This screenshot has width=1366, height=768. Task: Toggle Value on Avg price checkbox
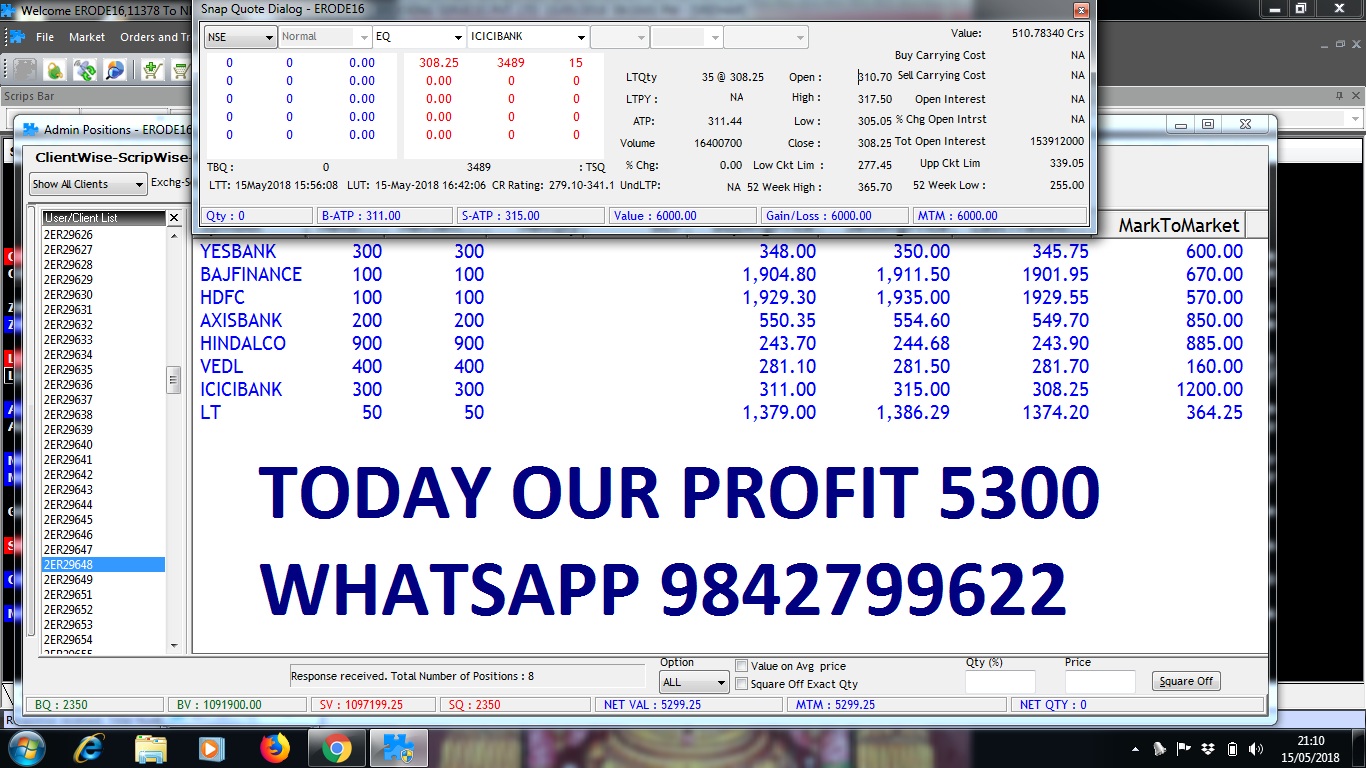click(x=741, y=666)
